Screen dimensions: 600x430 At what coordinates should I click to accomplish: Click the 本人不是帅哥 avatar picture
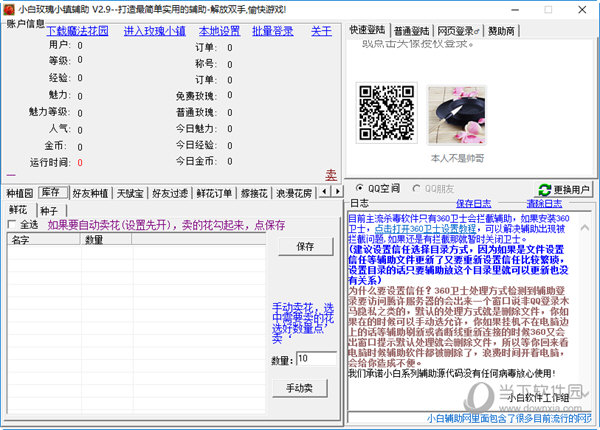457,115
